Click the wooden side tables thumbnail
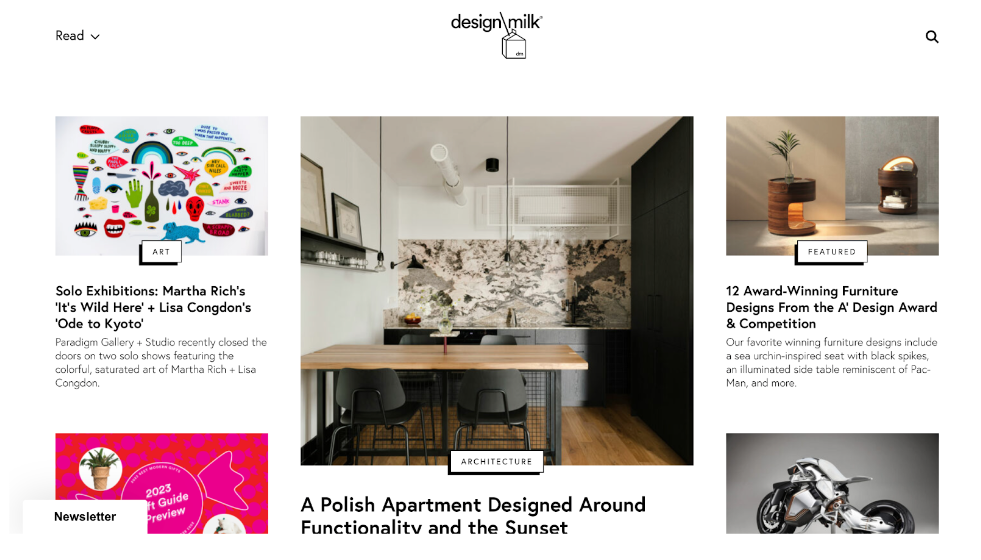Image resolution: width=981 pixels, height=560 pixels. pos(832,185)
